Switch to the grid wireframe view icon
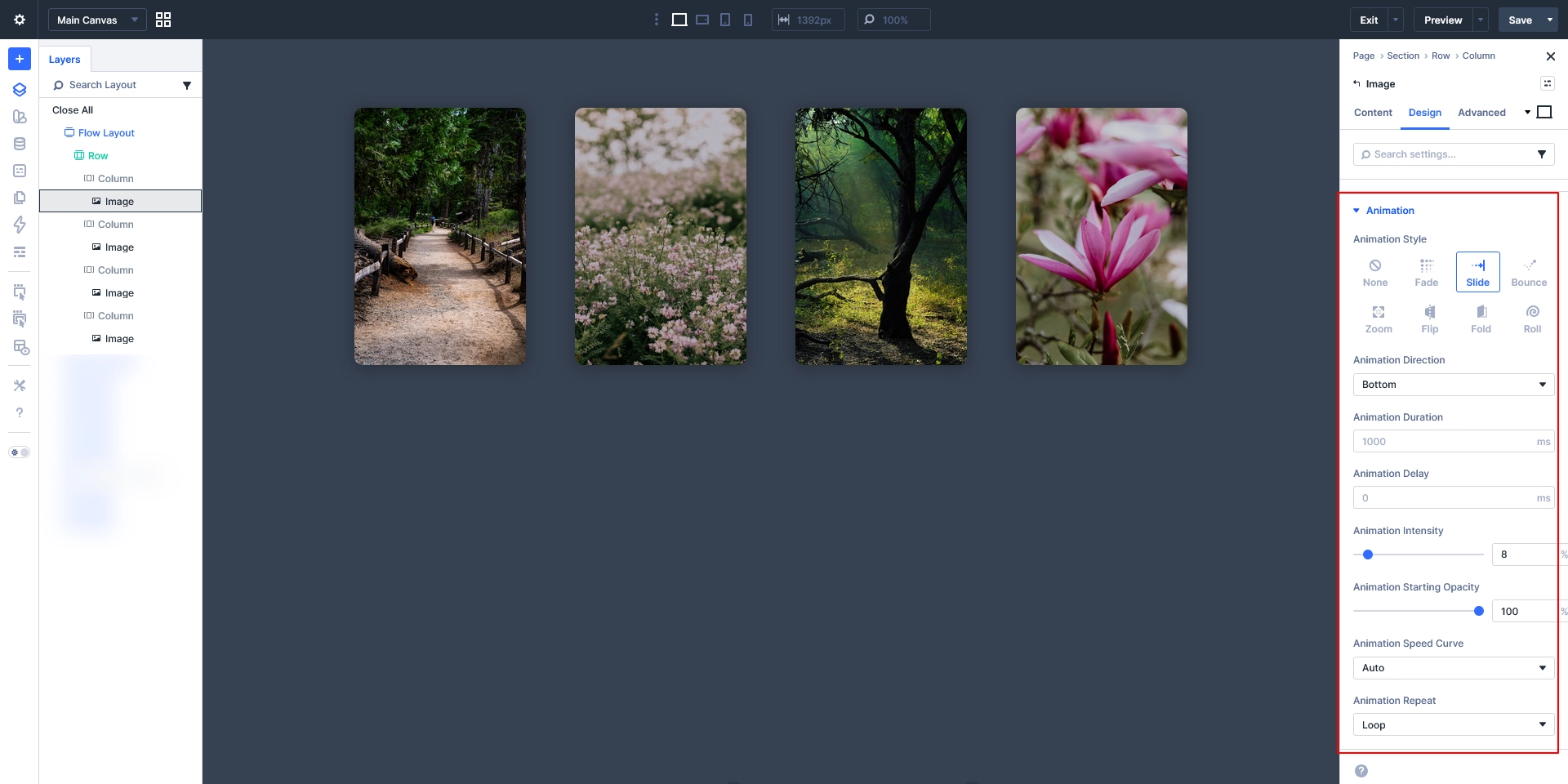The height and width of the screenshot is (784, 1568). (x=163, y=20)
